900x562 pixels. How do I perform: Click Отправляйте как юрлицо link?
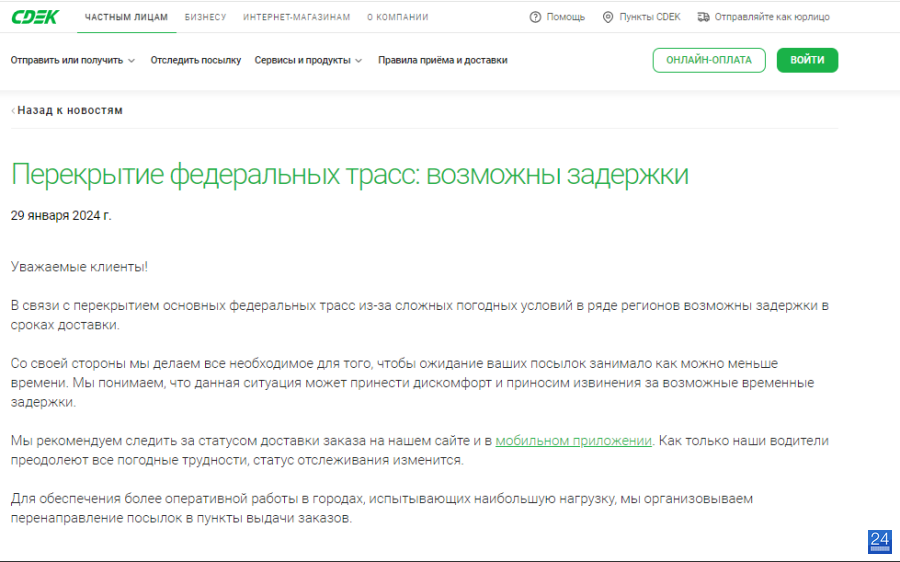tap(772, 17)
